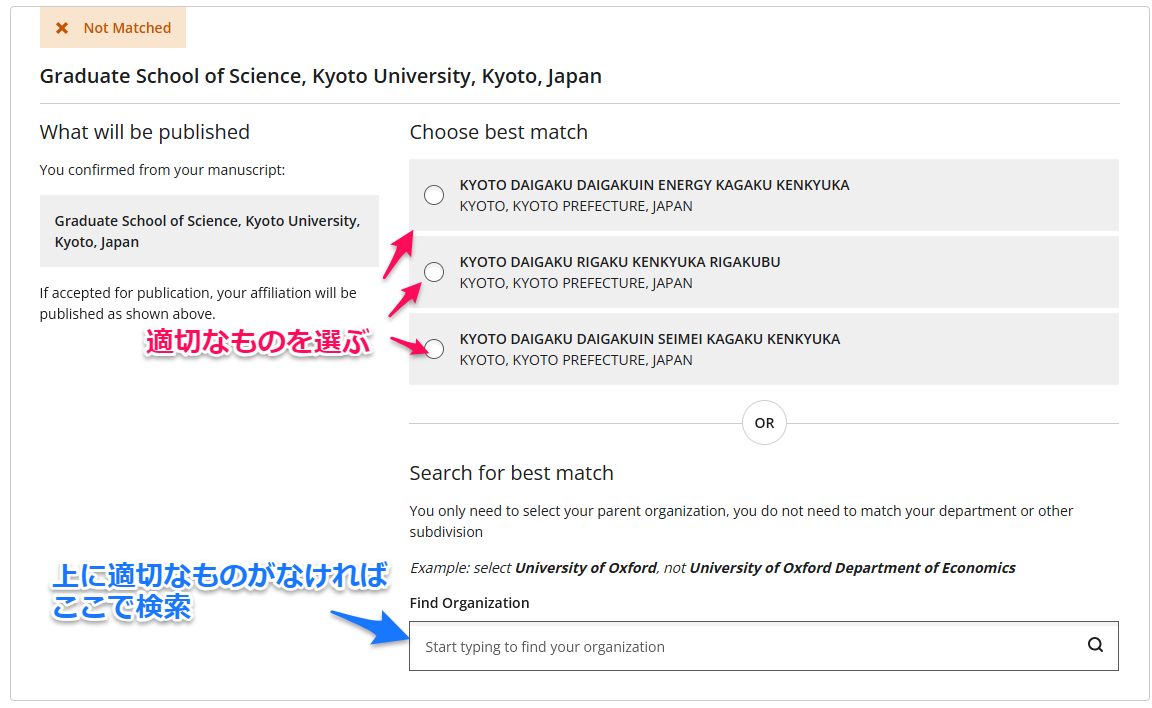Select the Kyoto Daigaku Daigakuin Energy Kagaku Kenkyuka radio button

[x=434, y=195]
